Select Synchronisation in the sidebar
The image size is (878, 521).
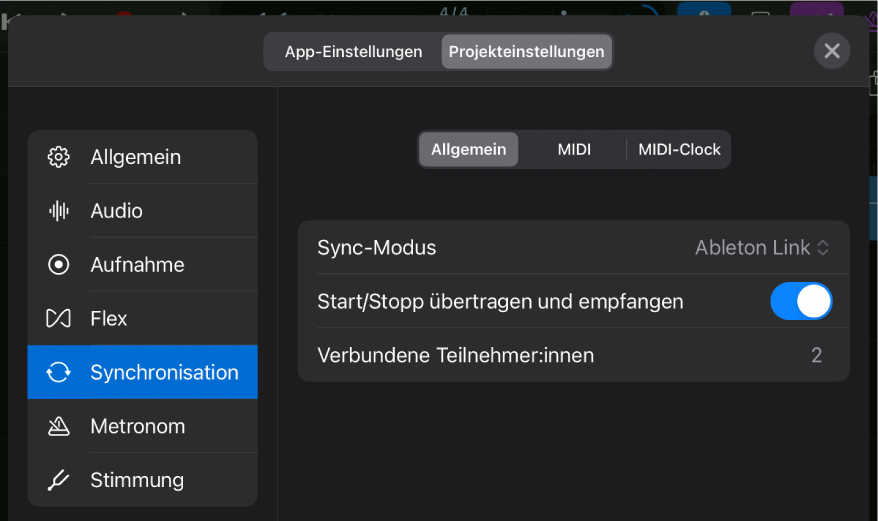pos(142,372)
